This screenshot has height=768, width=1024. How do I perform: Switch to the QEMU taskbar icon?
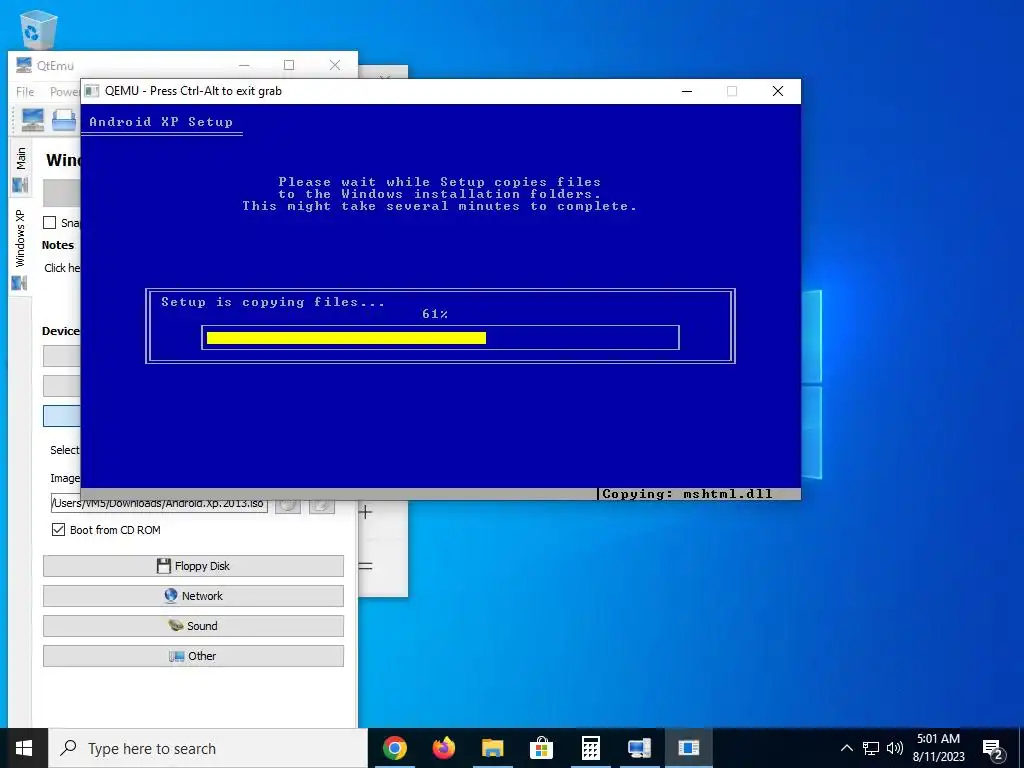point(688,748)
